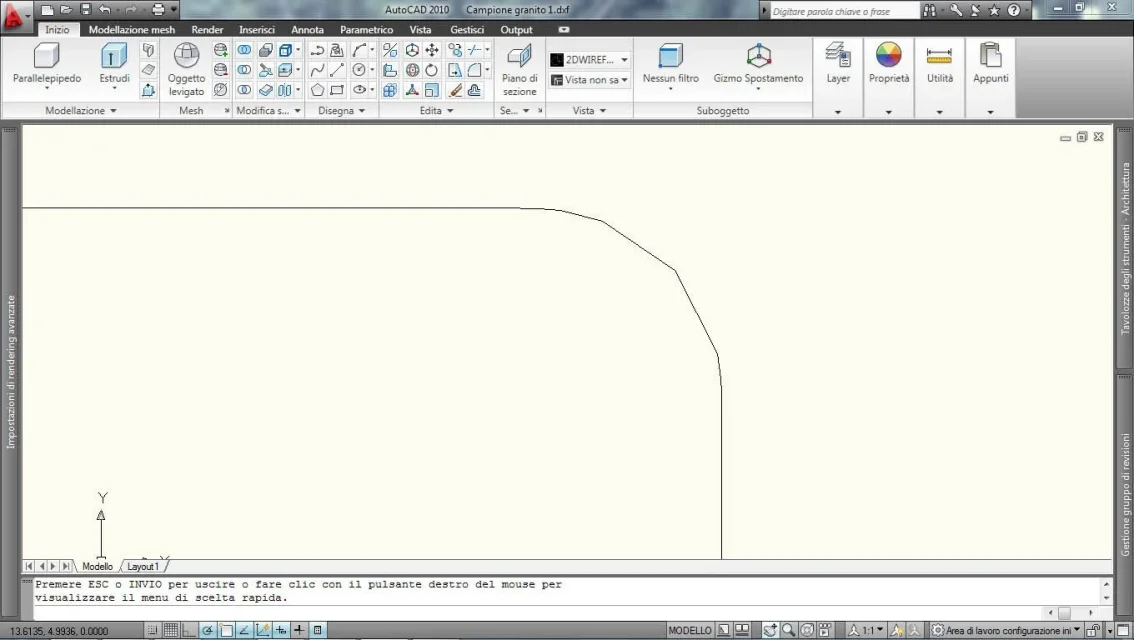This screenshot has height=640, width=1134.
Task: Open the Proprietà color wheel panel
Action: point(889,64)
